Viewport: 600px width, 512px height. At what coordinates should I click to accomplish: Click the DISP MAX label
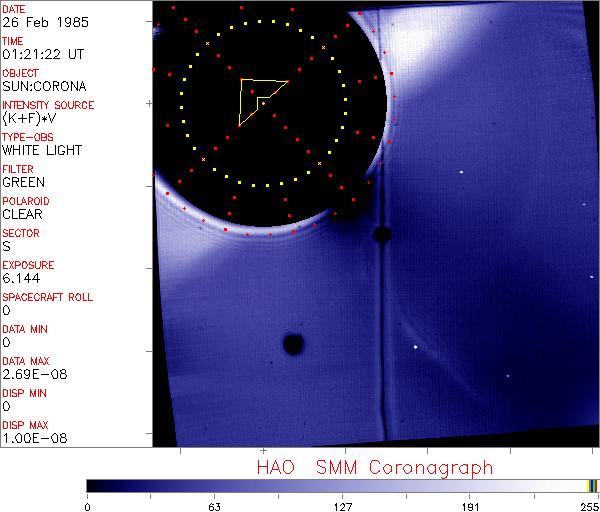[25, 425]
